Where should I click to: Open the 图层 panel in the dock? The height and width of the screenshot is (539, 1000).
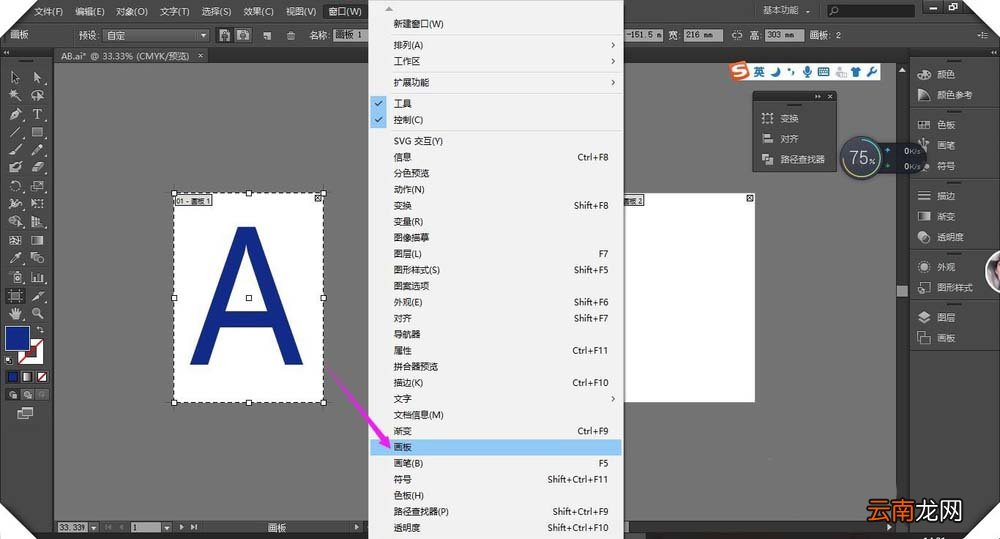point(938,318)
